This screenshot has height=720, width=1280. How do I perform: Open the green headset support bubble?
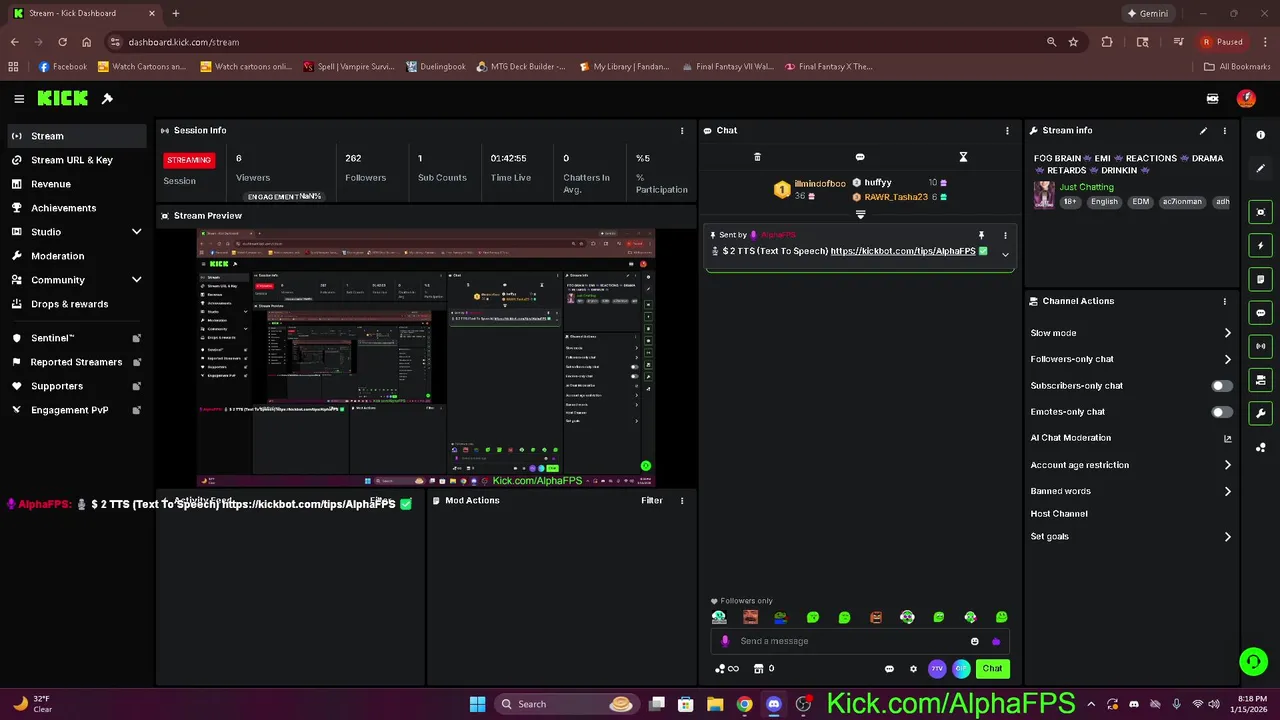pyautogui.click(x=1253, y=661)
